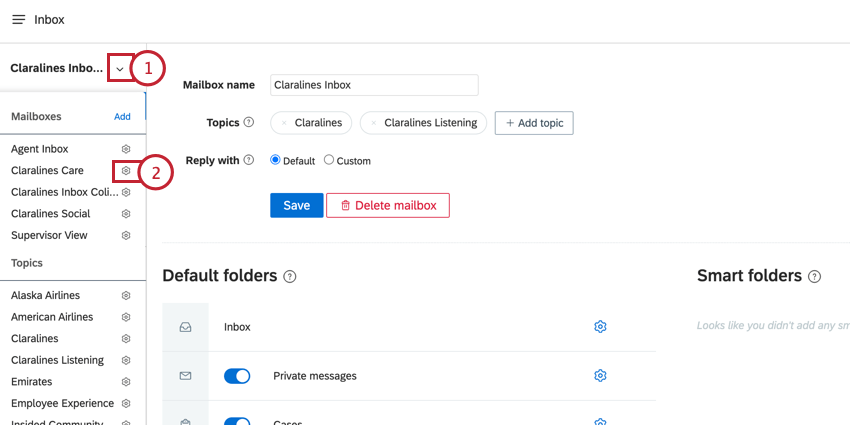The height and width of the screenshot is (425, 850).
Task: Open settings gear for Private messages folder
Action: point(600,376)
